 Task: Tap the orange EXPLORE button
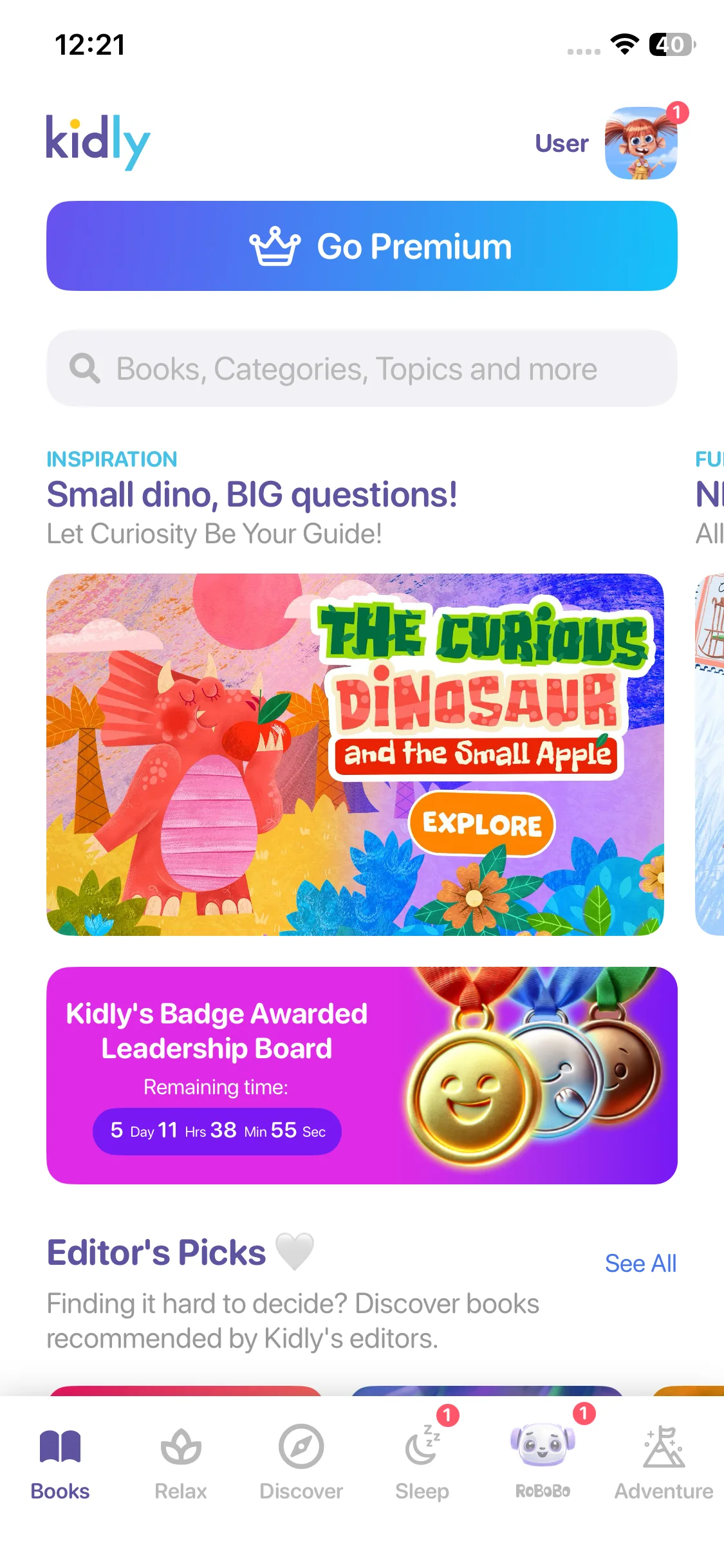point(482,824)
